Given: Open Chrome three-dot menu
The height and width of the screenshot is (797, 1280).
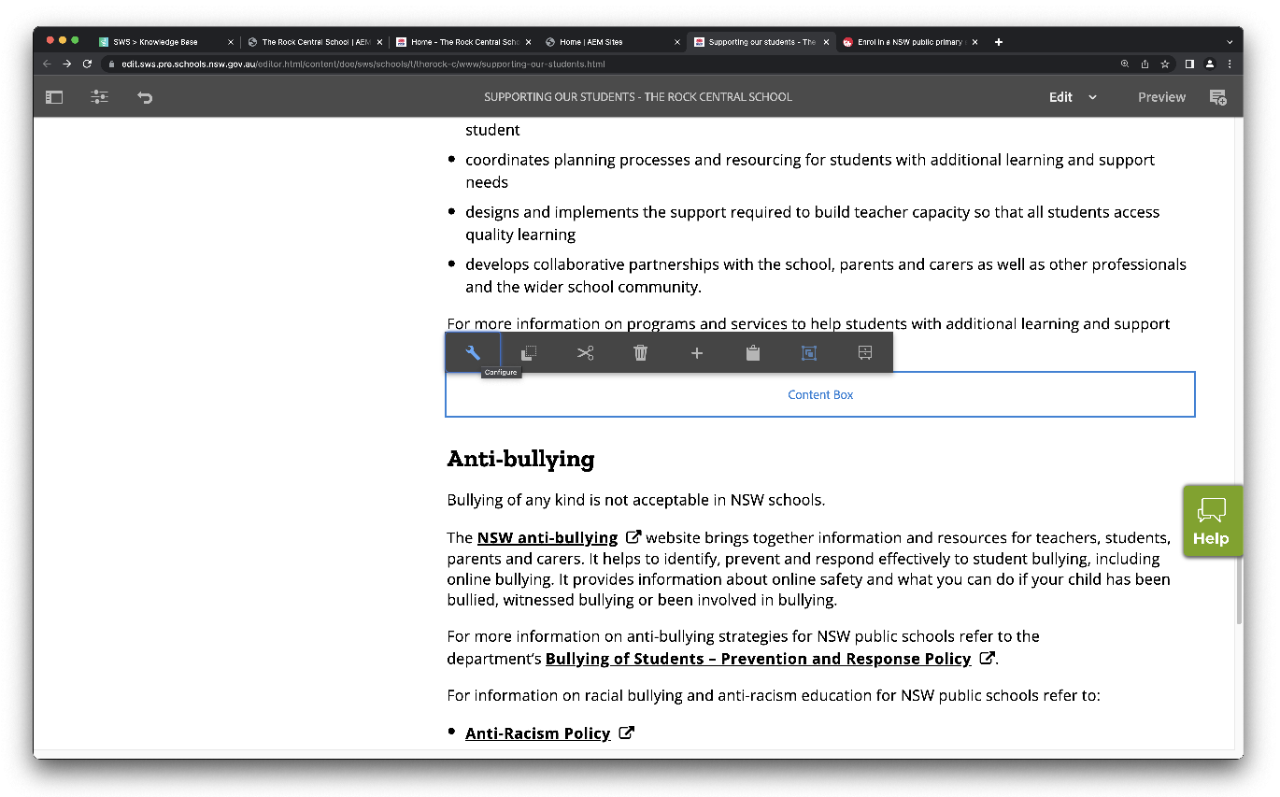Looking at the screenshot, I should click(x=1230, y=64).
